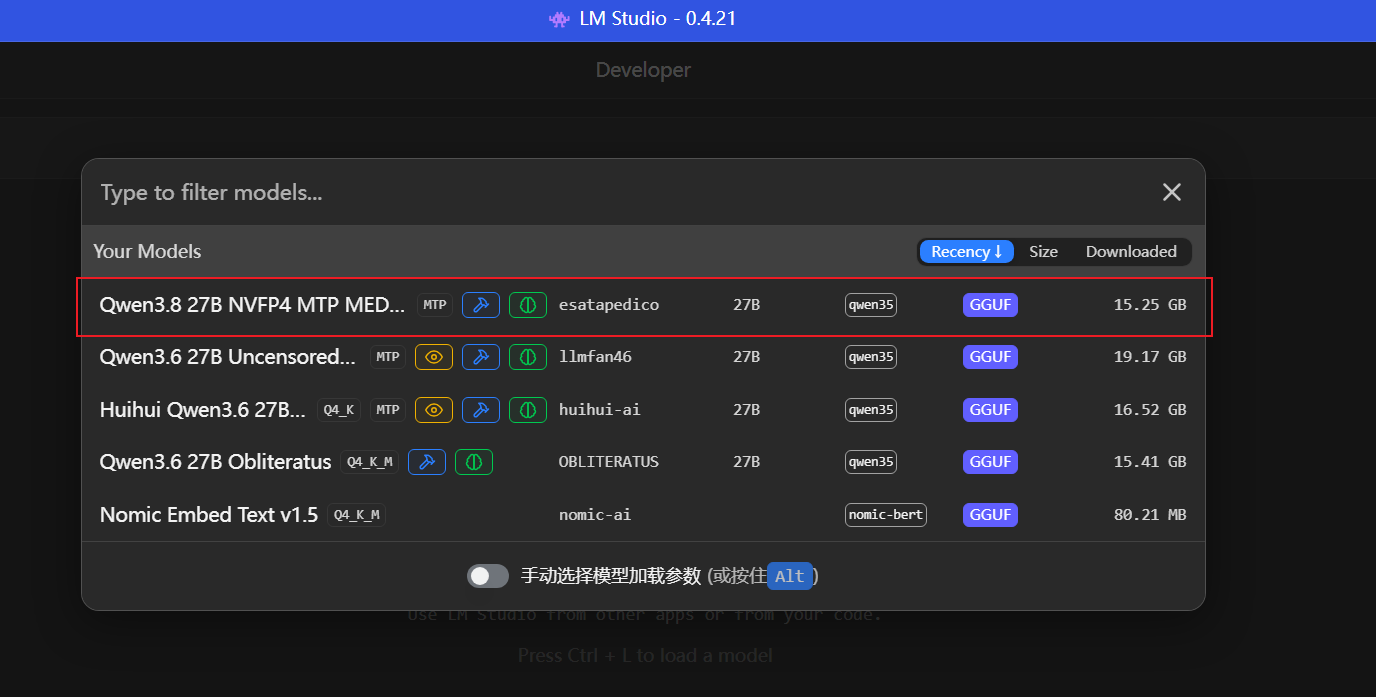Click the 15.25 GB size value

click(1150, 305)
